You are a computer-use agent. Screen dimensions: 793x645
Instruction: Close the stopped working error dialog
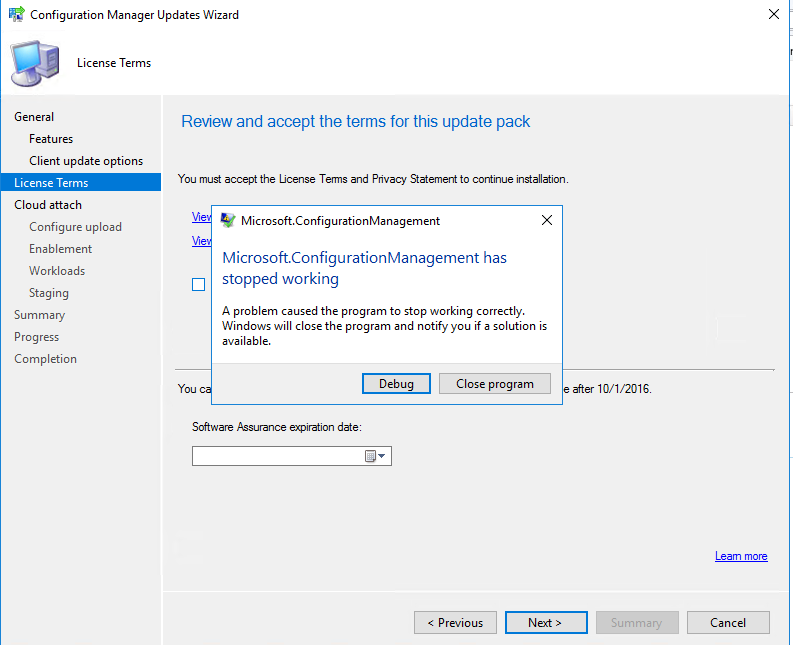pos(547,220)
